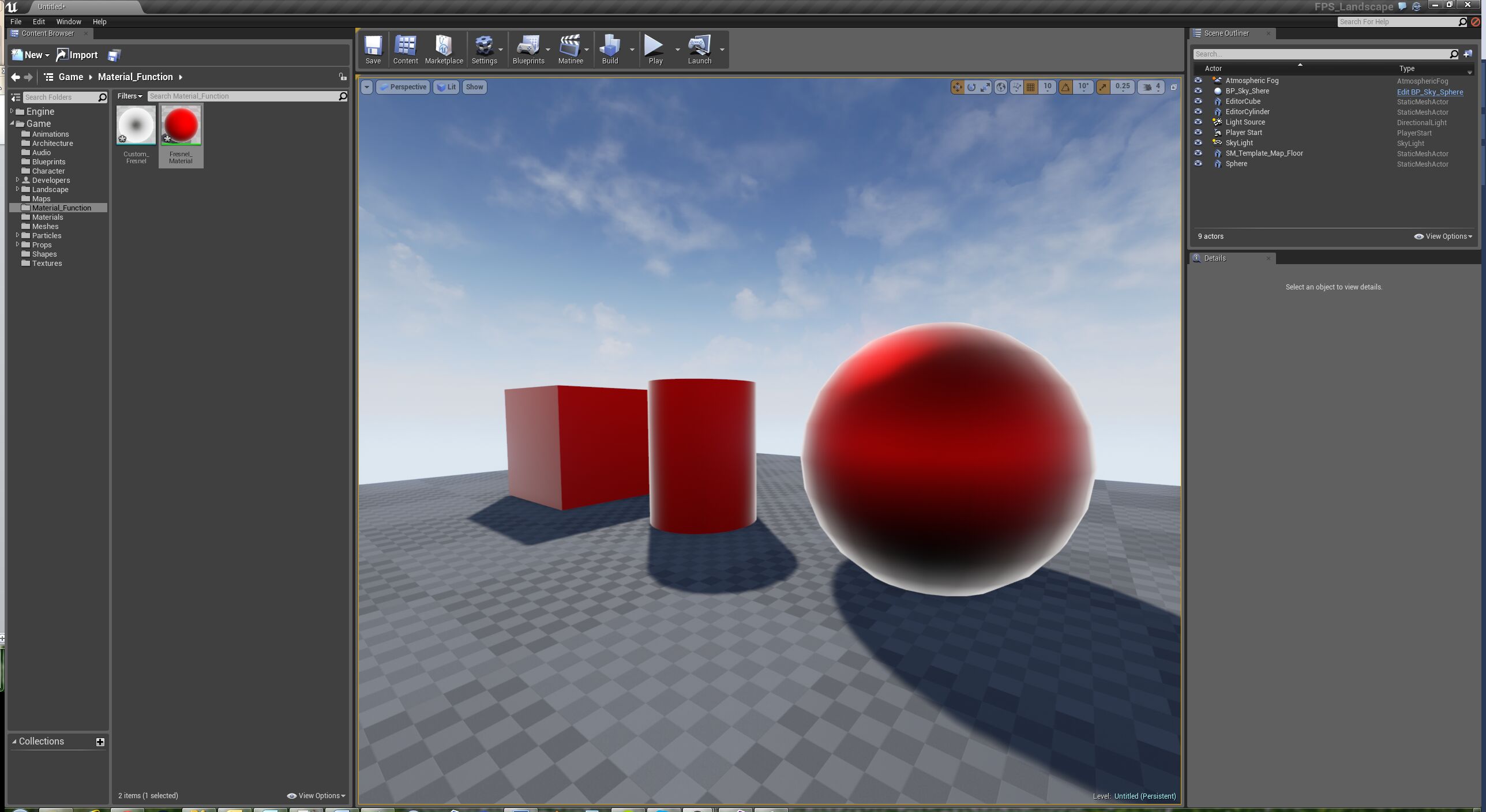Image resolution: width=1486 pixels, height=812 pixels.
Task: Select the Rotate transform tool in viewport
Action: [x=970, y=87]
